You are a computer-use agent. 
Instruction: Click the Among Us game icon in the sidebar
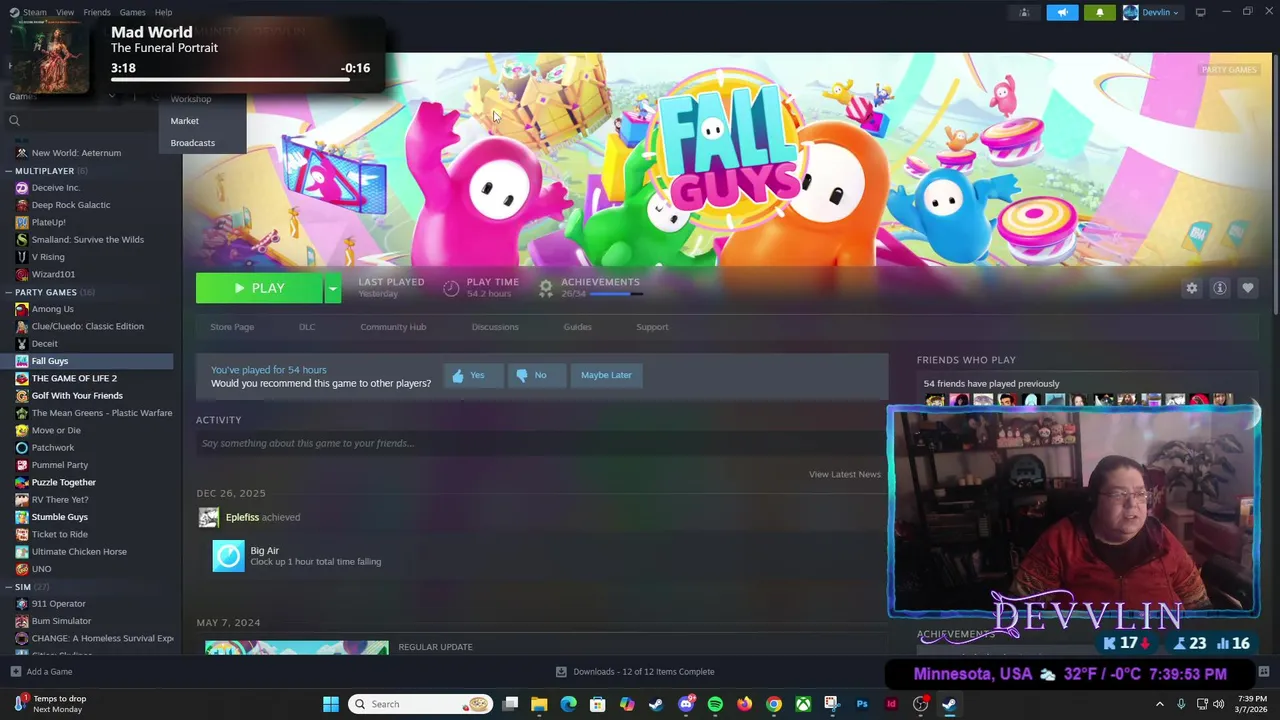click(22, 309)
